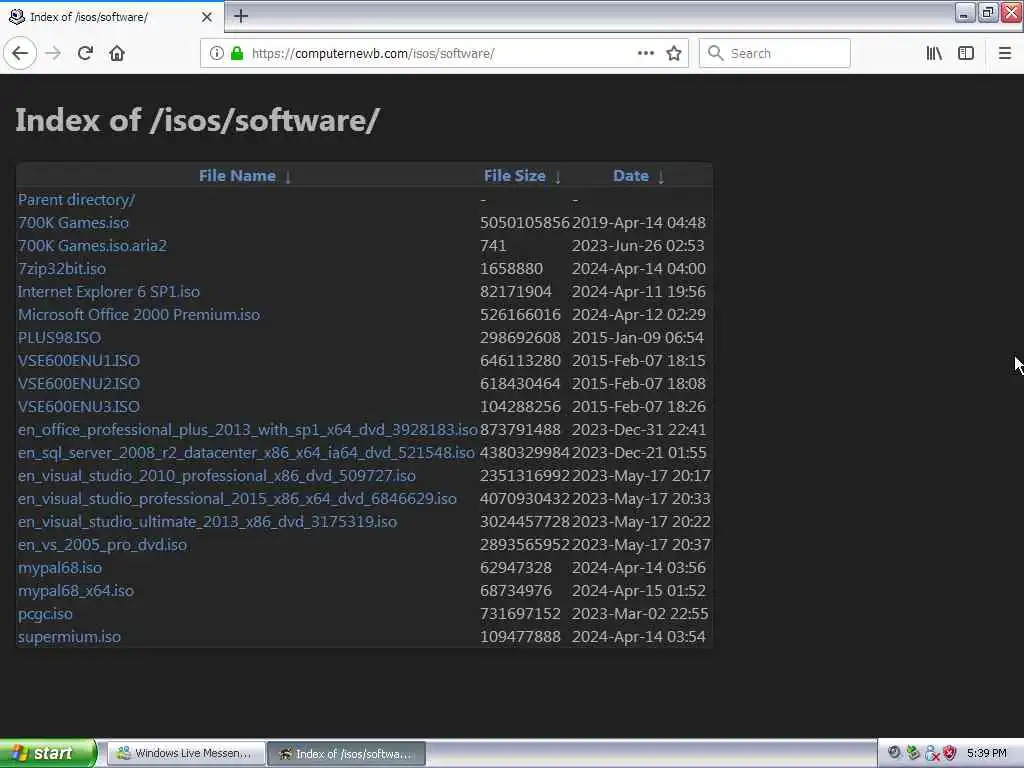Reload the current page

[85, 53]
